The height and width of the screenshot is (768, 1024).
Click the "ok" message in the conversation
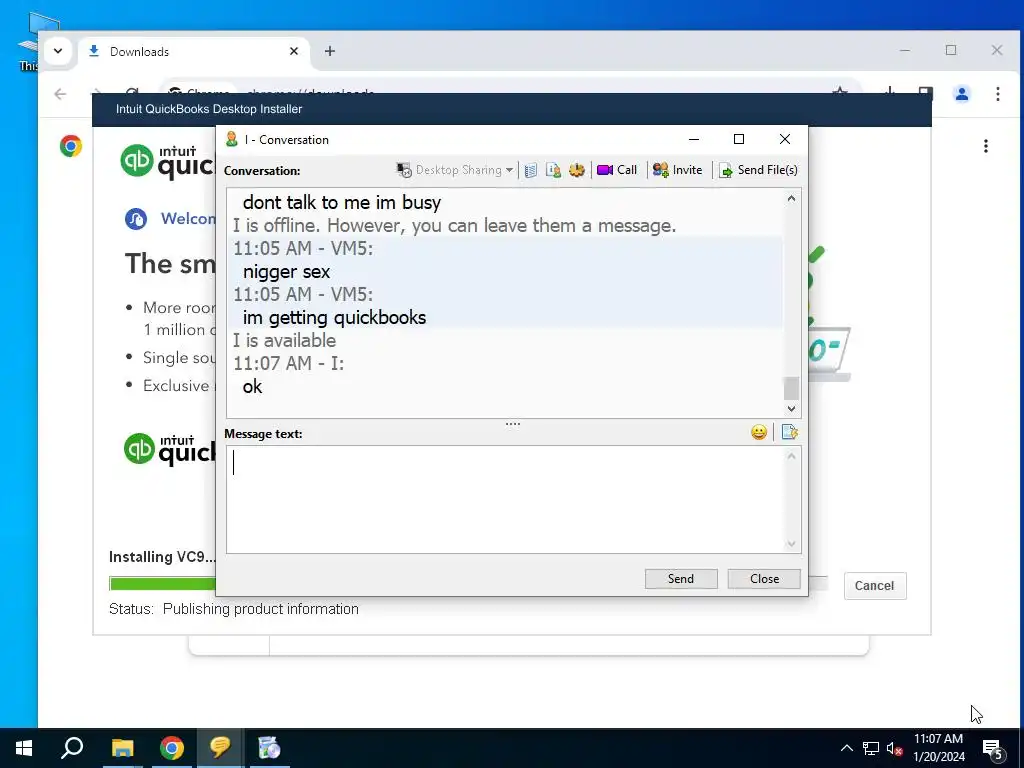pyautogui.click(x=252, y=387)
